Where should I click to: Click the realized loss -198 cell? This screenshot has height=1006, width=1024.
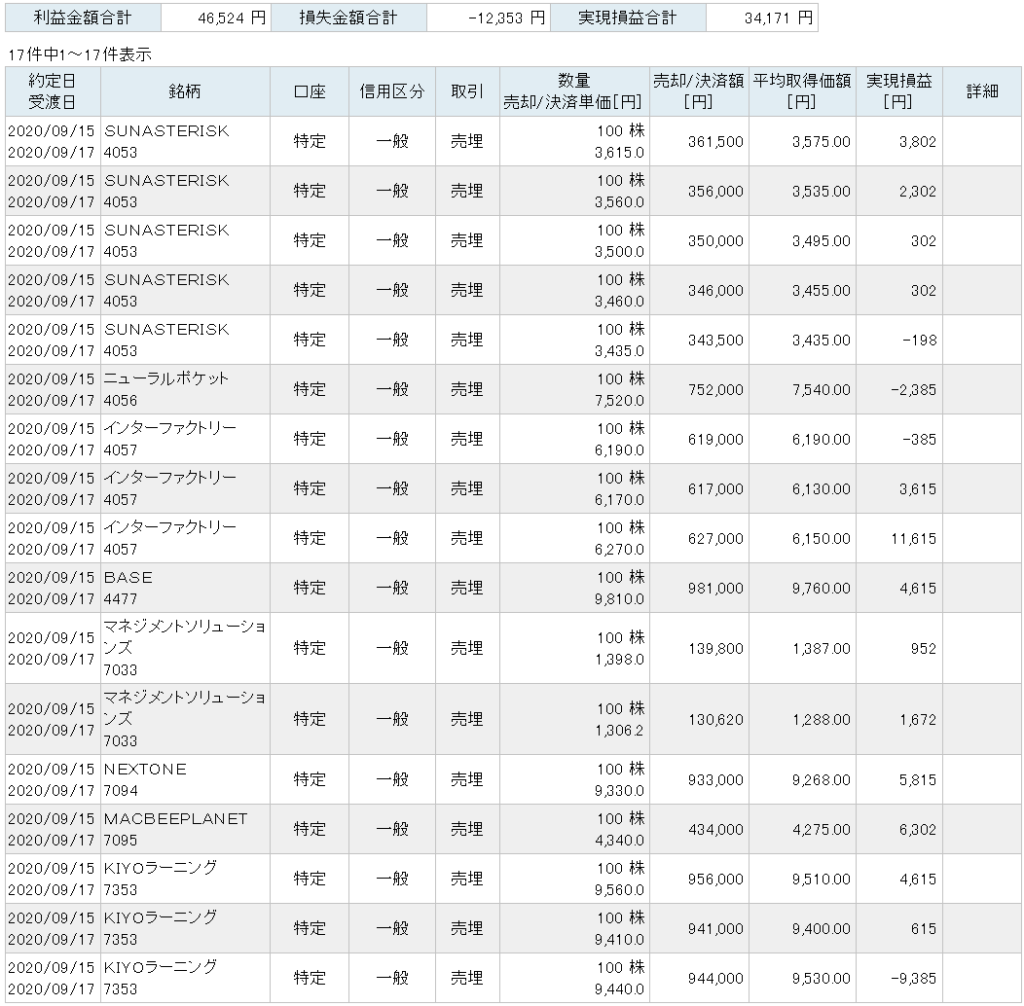pyautogui.click(x=899, y=340)
